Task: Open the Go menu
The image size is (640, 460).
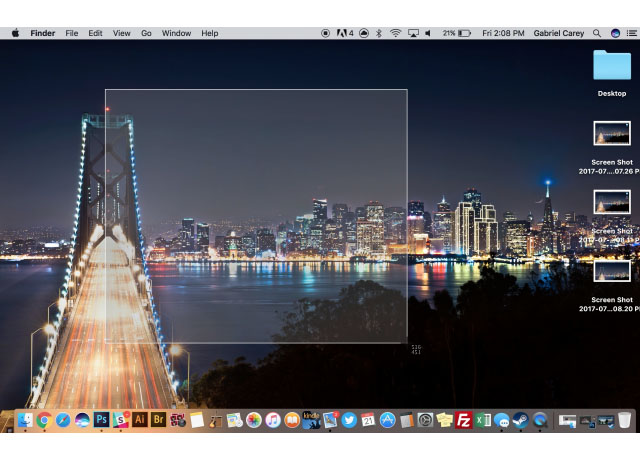Action: (x=146, y=33)
